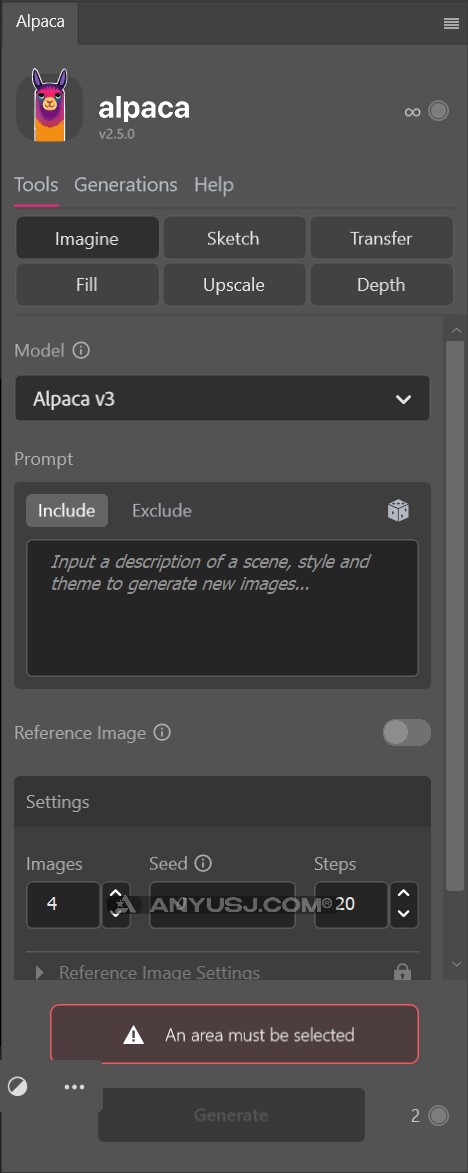This screenshot has width=468, height=1173.
Task: Open the Help tab
Action: point(214,185)
